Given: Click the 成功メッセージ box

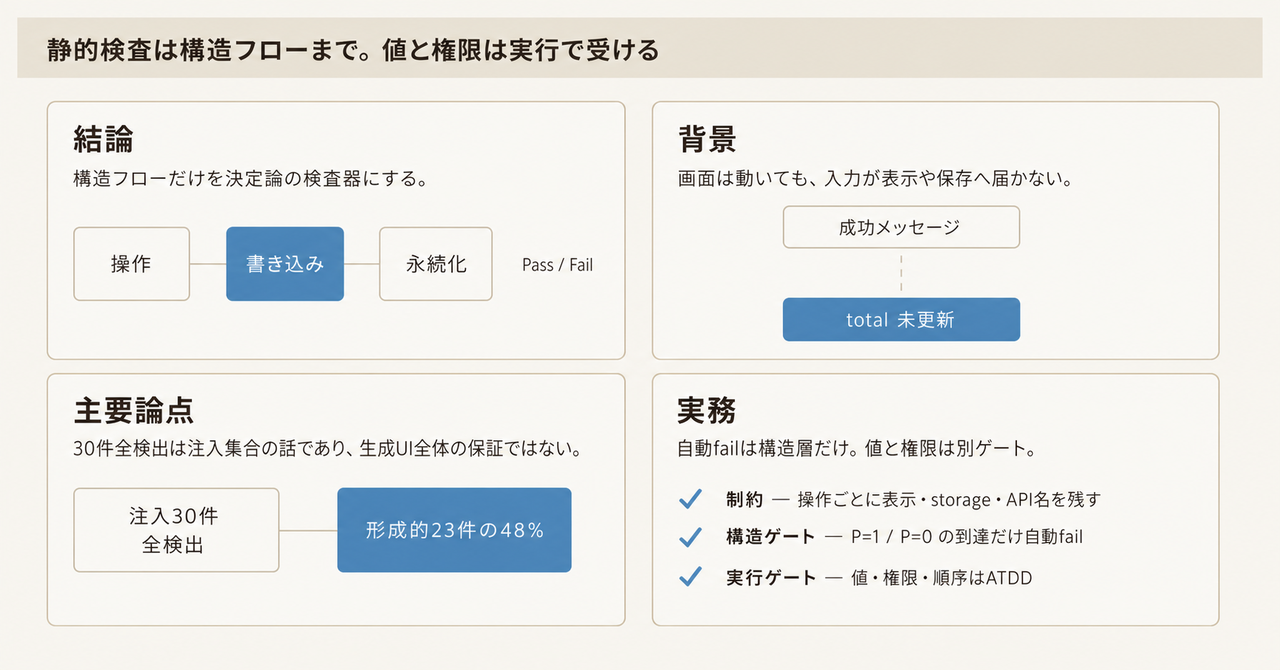Looking at the screenshot, I should (901, 227).
